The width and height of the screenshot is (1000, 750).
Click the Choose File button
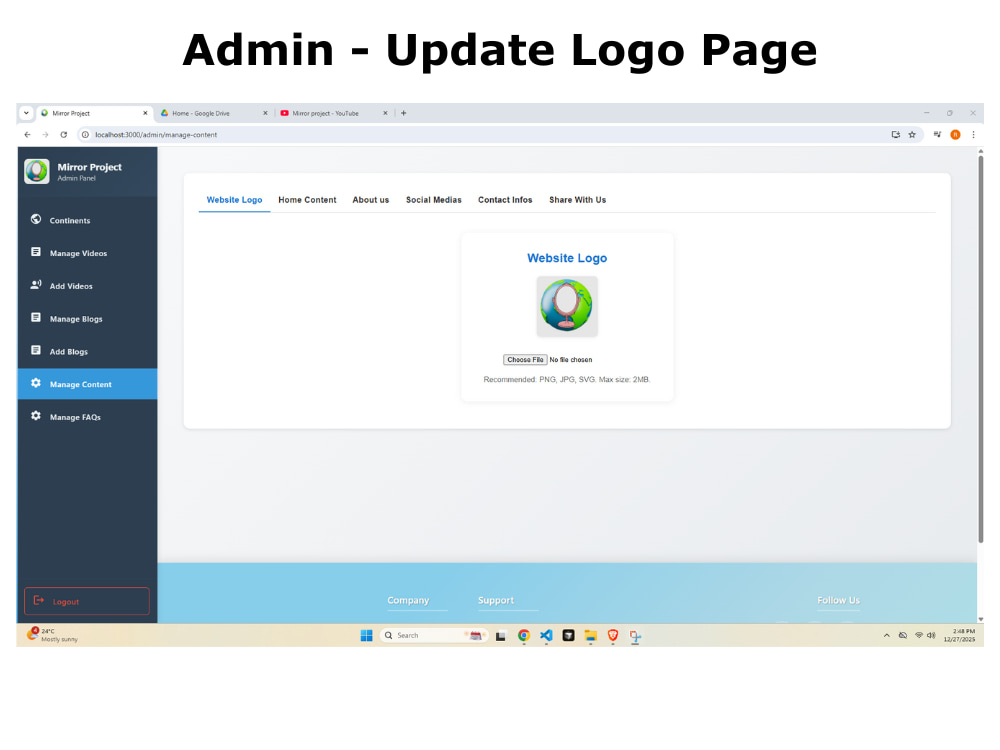[x=525, y=360]
